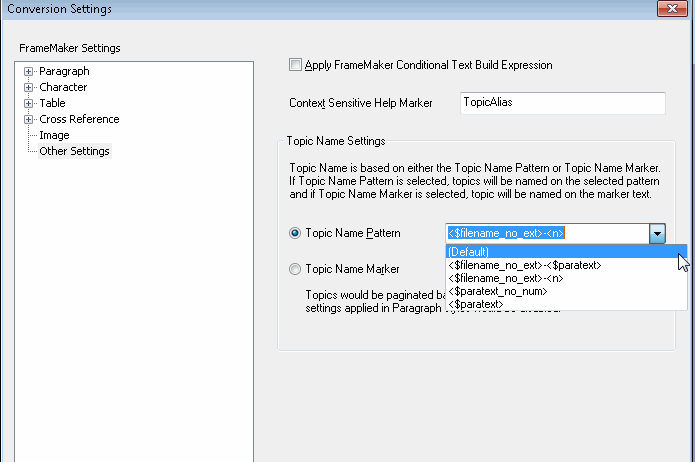Choose (Default) from the pattern list

566,251
